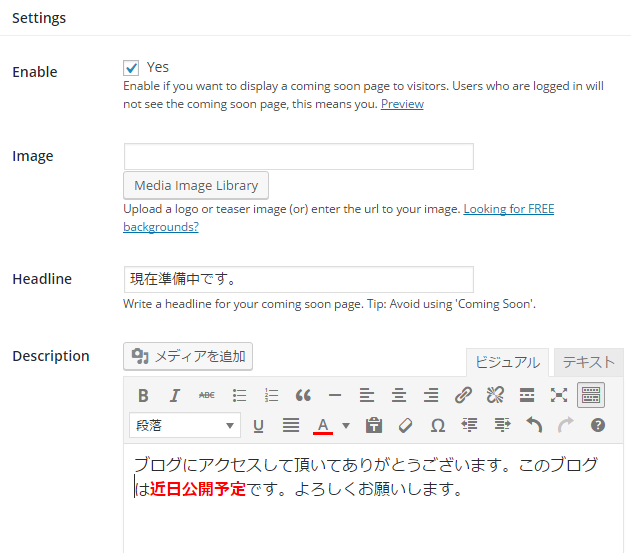This screenshot has height=553, width=631.
Task: Insert a numbered list
Action: coord(271,395)
